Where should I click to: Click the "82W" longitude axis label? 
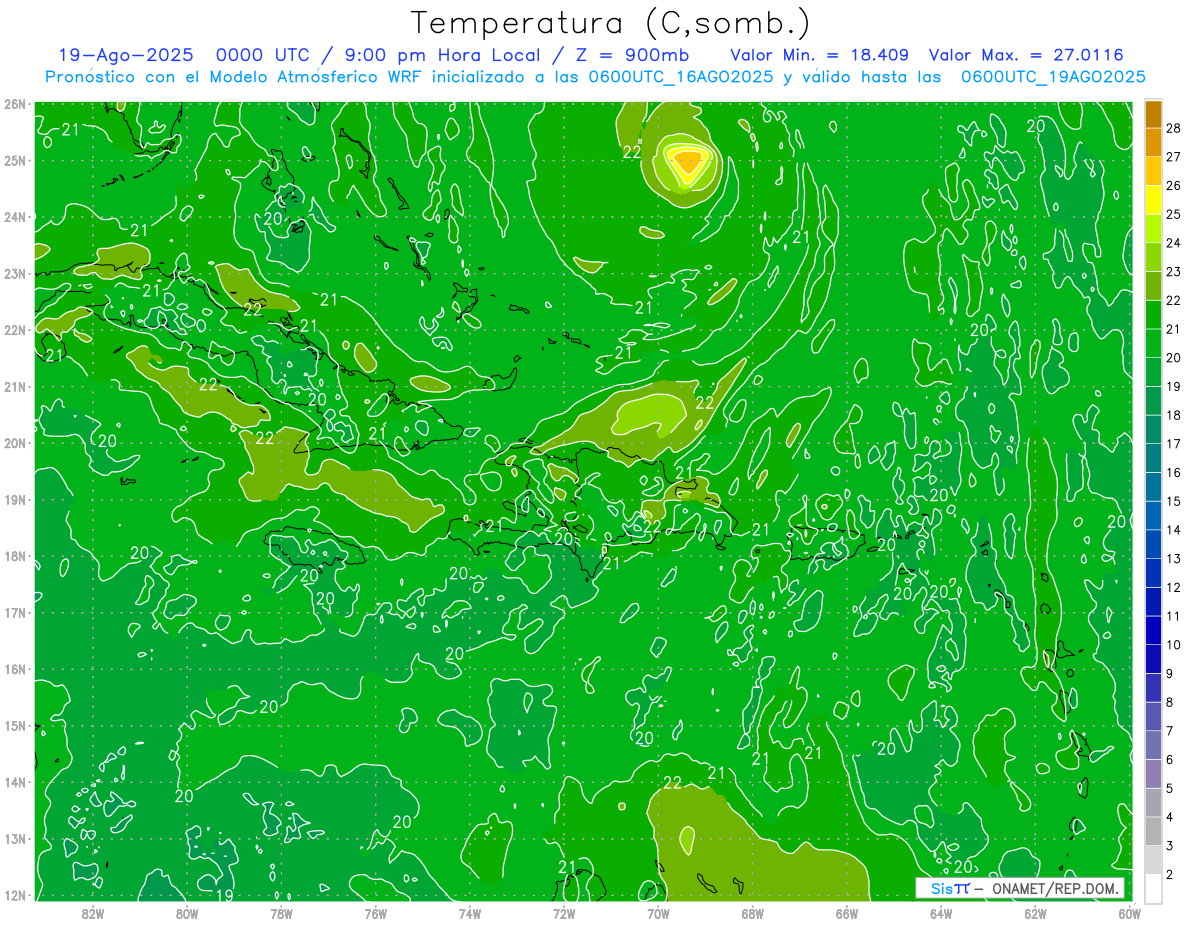93,913
